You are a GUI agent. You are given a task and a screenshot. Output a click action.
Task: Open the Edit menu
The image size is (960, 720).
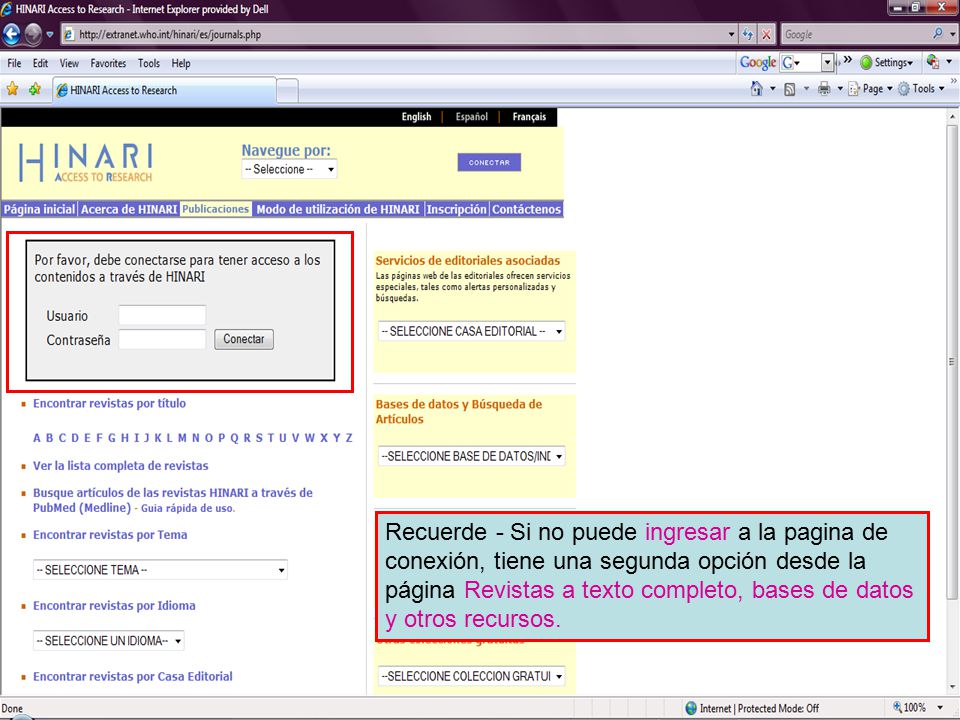(x=40, y=63)
